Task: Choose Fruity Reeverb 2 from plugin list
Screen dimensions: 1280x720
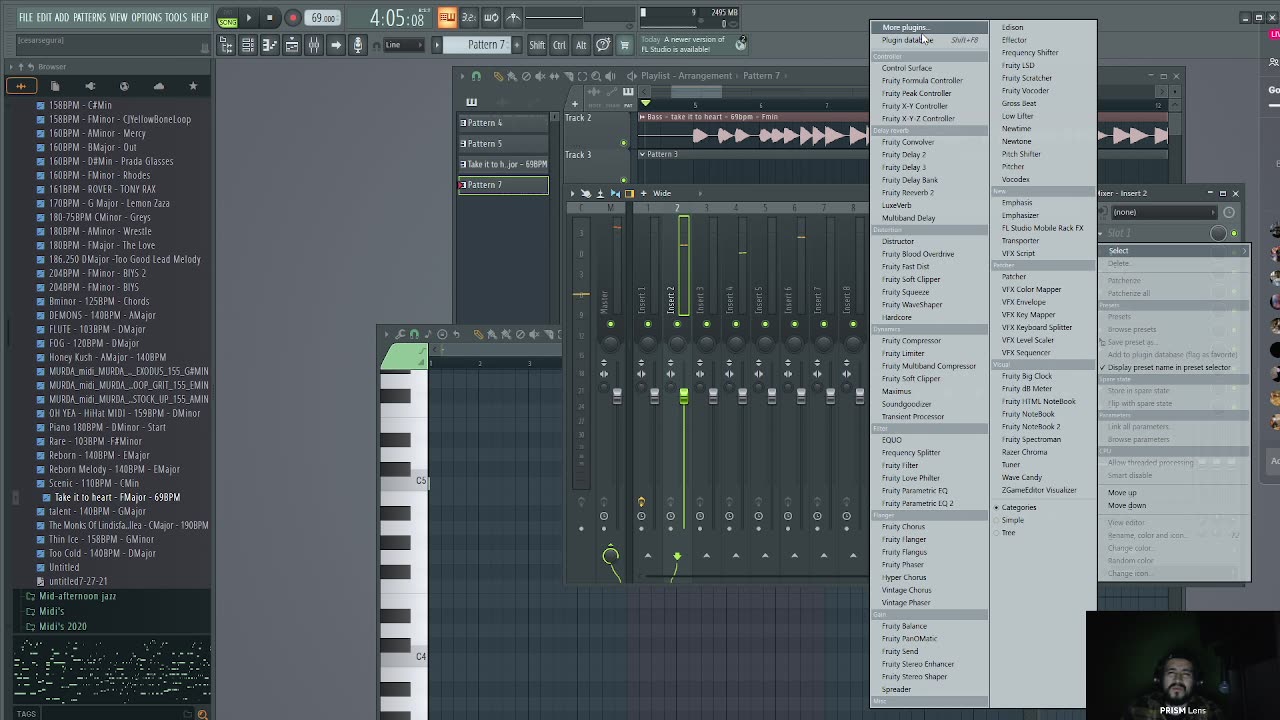Action: [908, 193]
